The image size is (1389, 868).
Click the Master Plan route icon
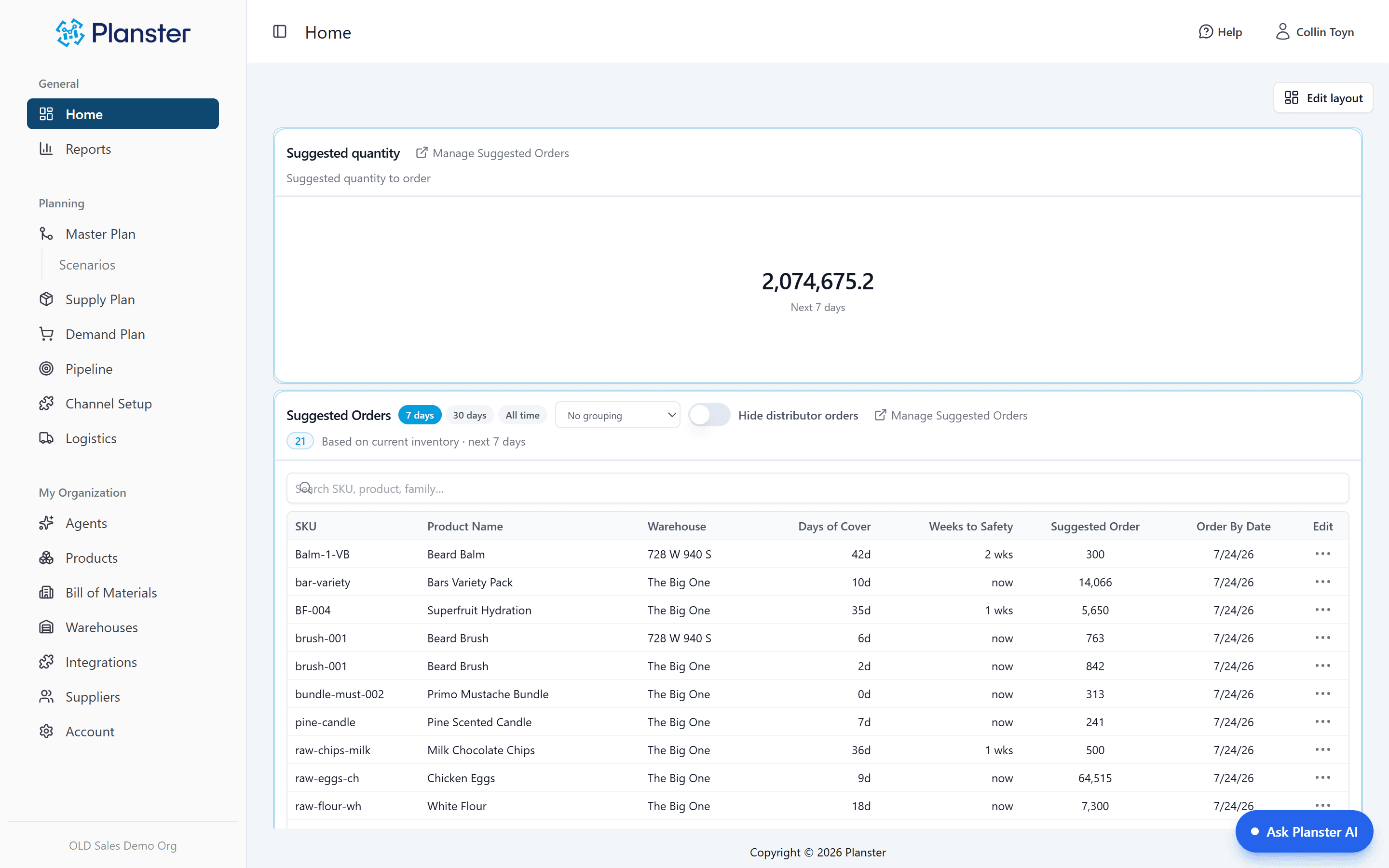coord(46,234)
